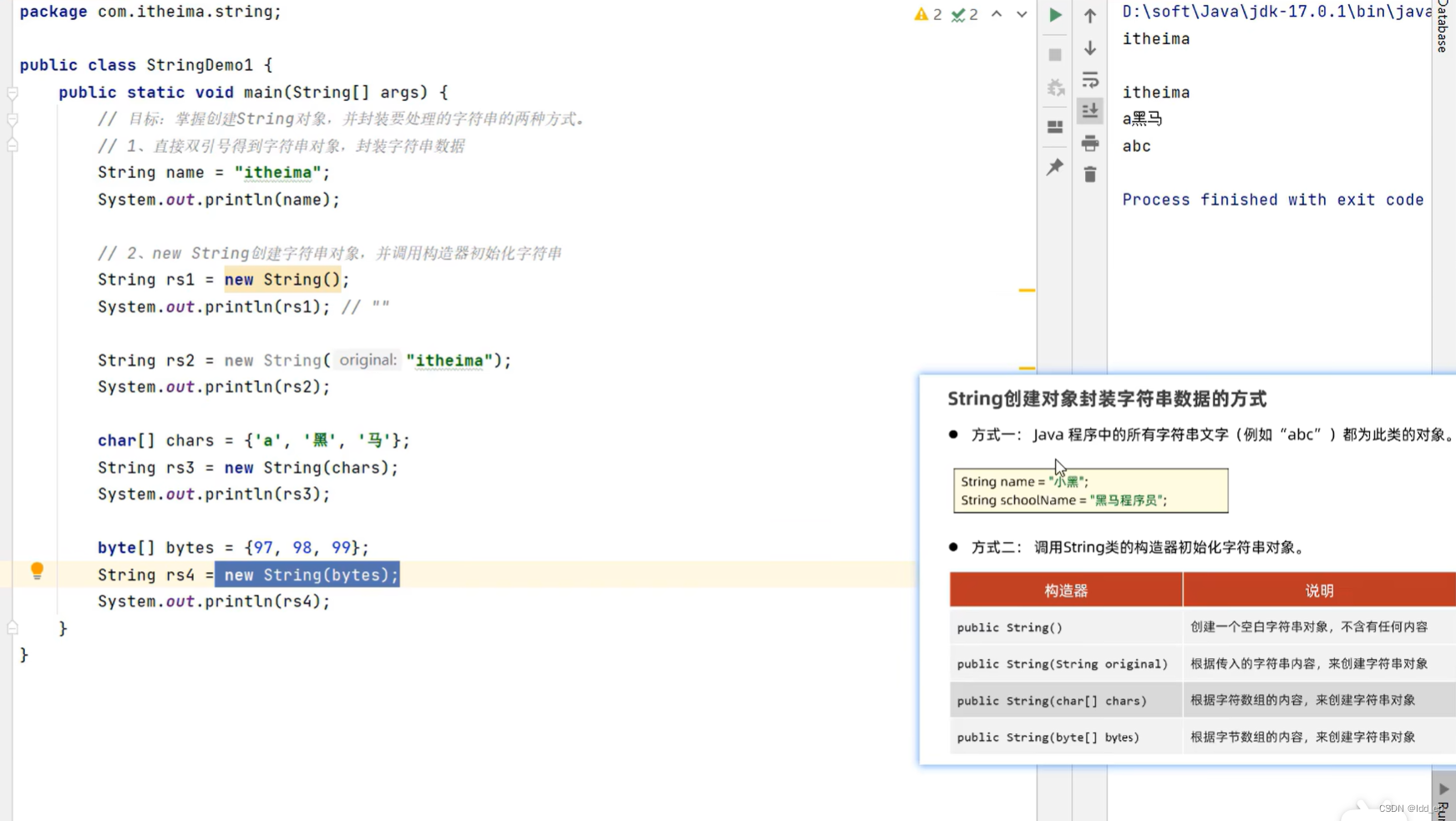1456x821 pixels.
Task: Click warning stripe mark beside rs1 line
Action: pos(1027,291)
